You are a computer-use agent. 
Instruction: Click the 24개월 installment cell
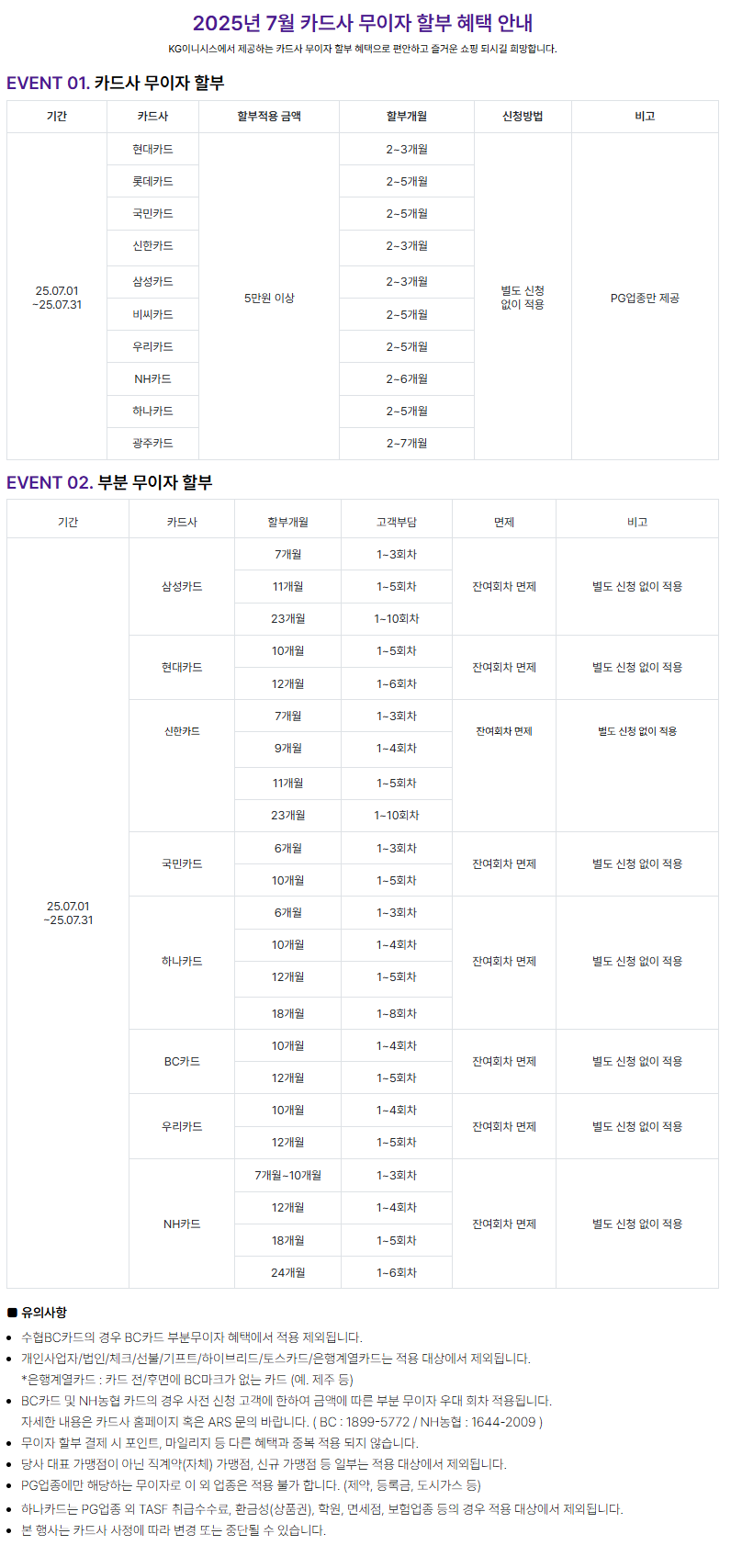coord(287,1272)
